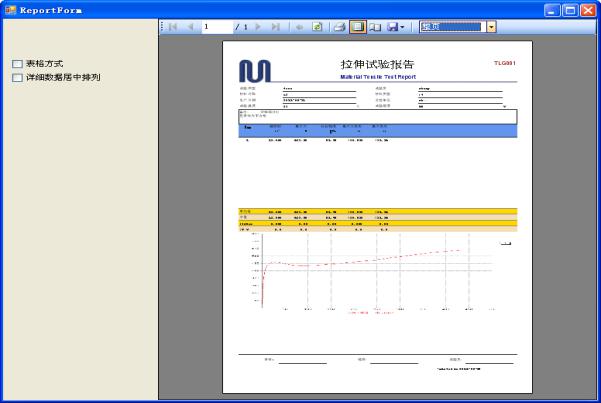Refresh the report view
The image size is (601, 403).
317,27
